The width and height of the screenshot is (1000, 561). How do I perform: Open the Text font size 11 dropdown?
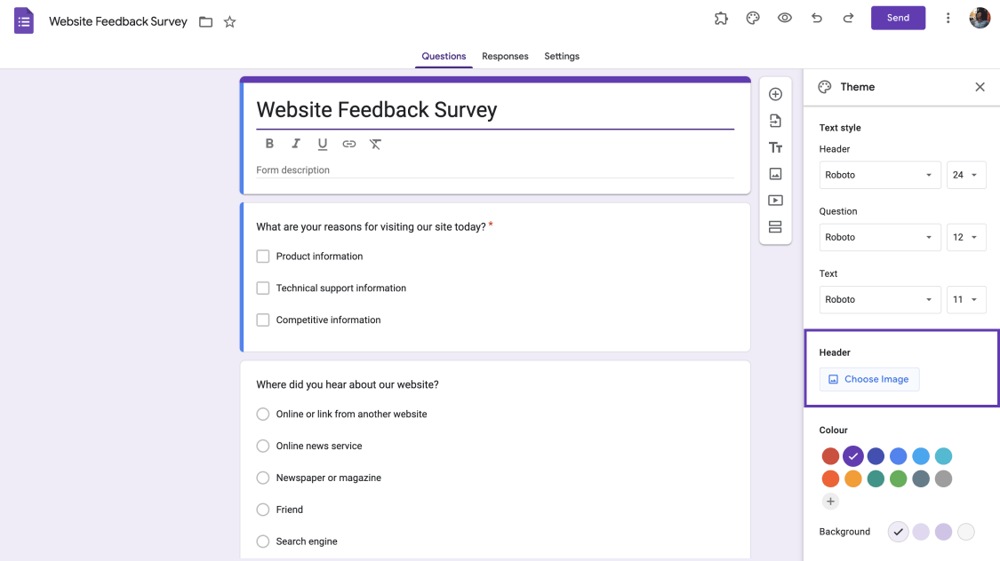[x=966, y=299]
